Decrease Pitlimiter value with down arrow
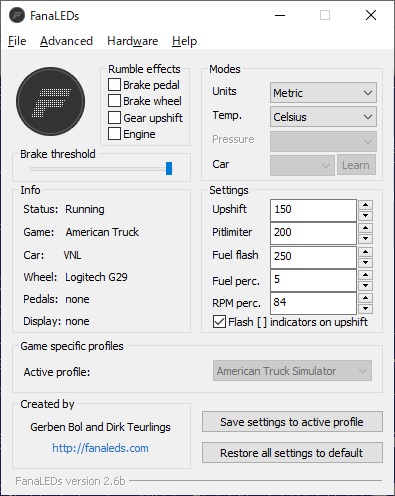Image resolution: width=395 pixels, height=496 pixels. [366, 239]
